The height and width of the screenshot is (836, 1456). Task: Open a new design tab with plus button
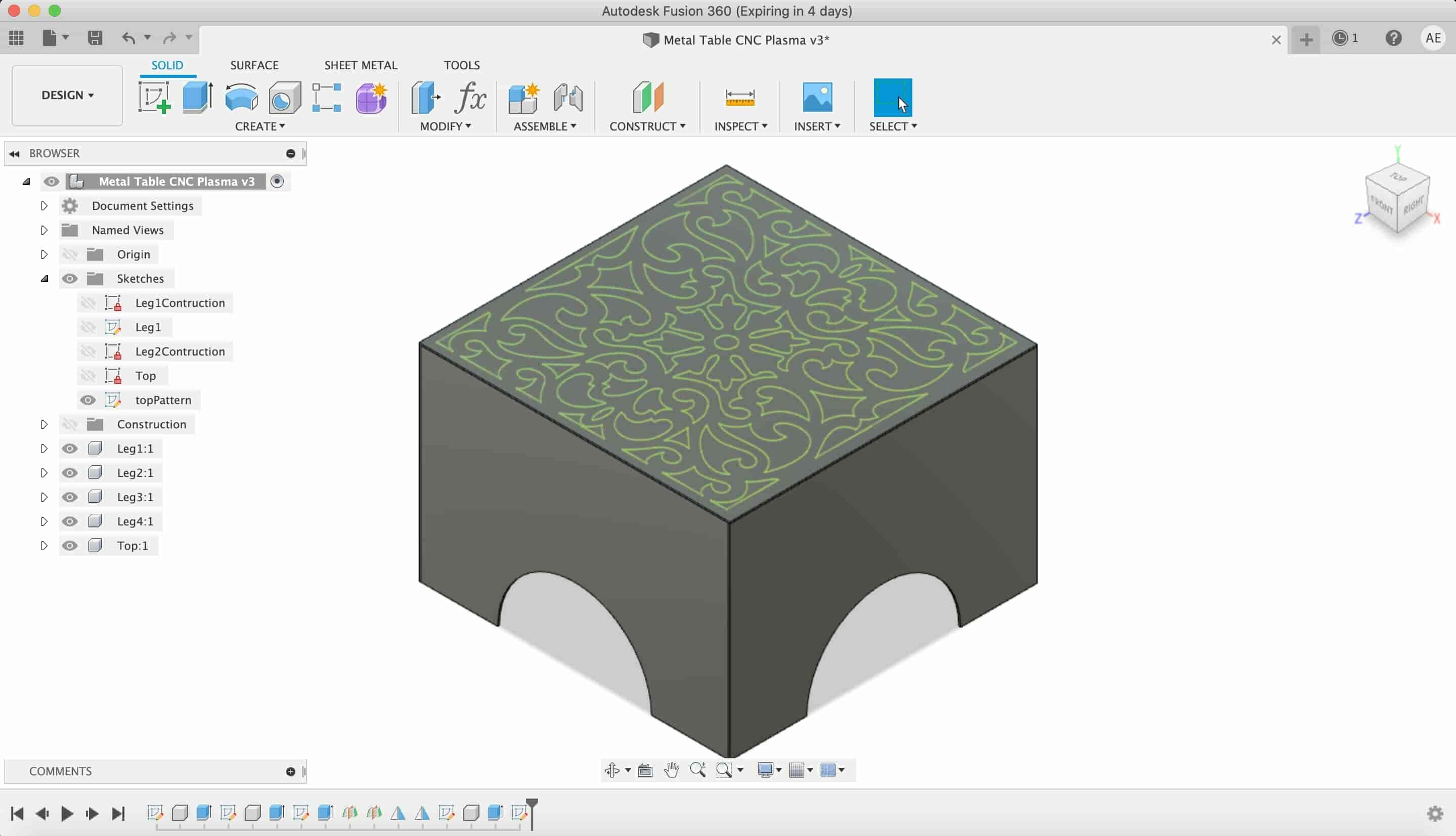[x=1306, y=39]
